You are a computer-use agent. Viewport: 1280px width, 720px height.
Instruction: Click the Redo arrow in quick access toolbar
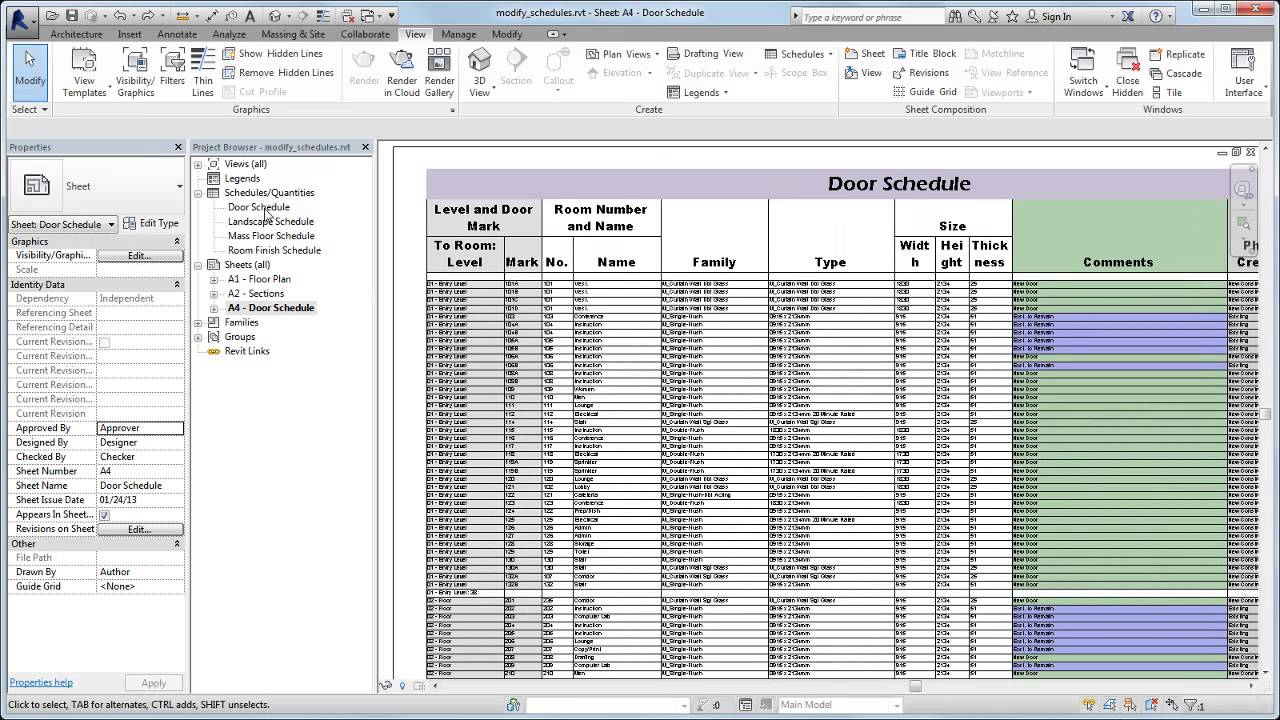pos(148,15)
